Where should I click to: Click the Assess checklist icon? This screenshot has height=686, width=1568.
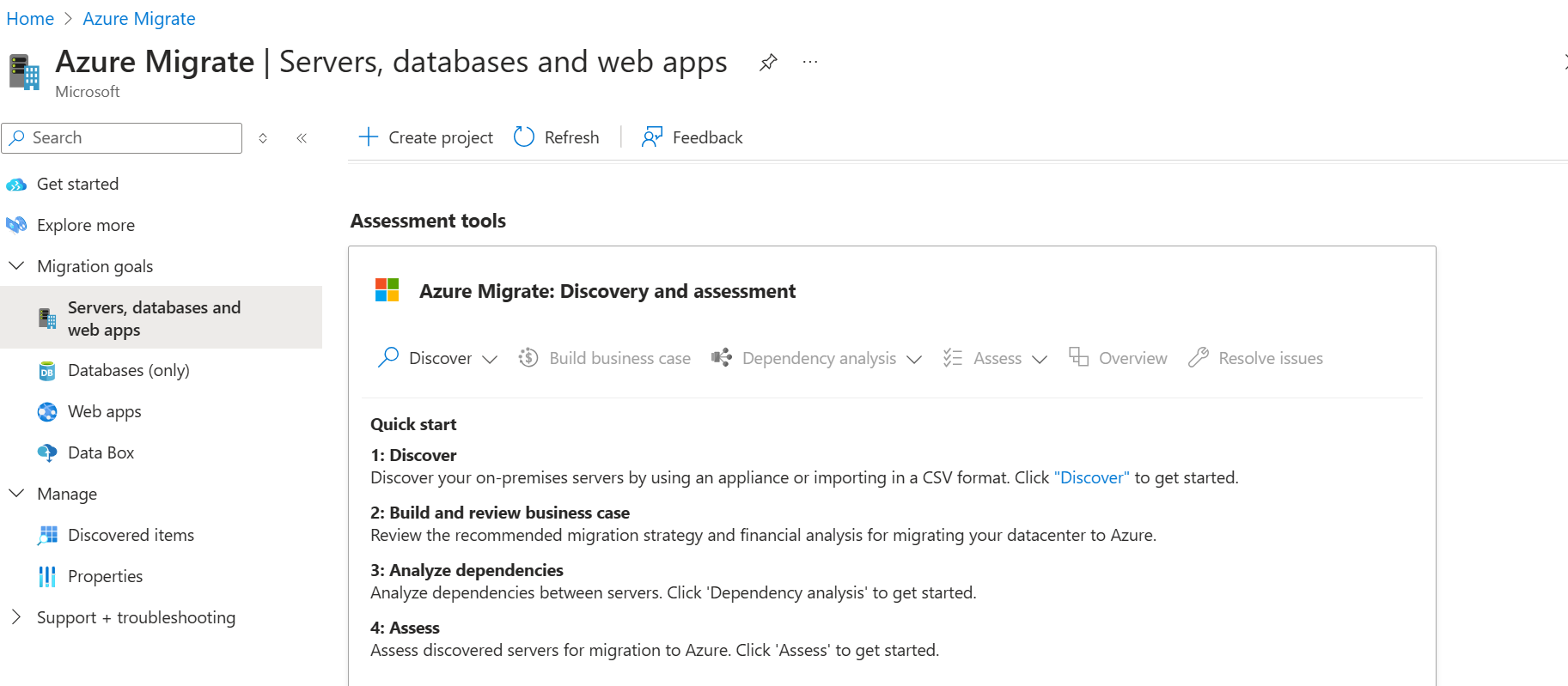click(x=952, y=357)
